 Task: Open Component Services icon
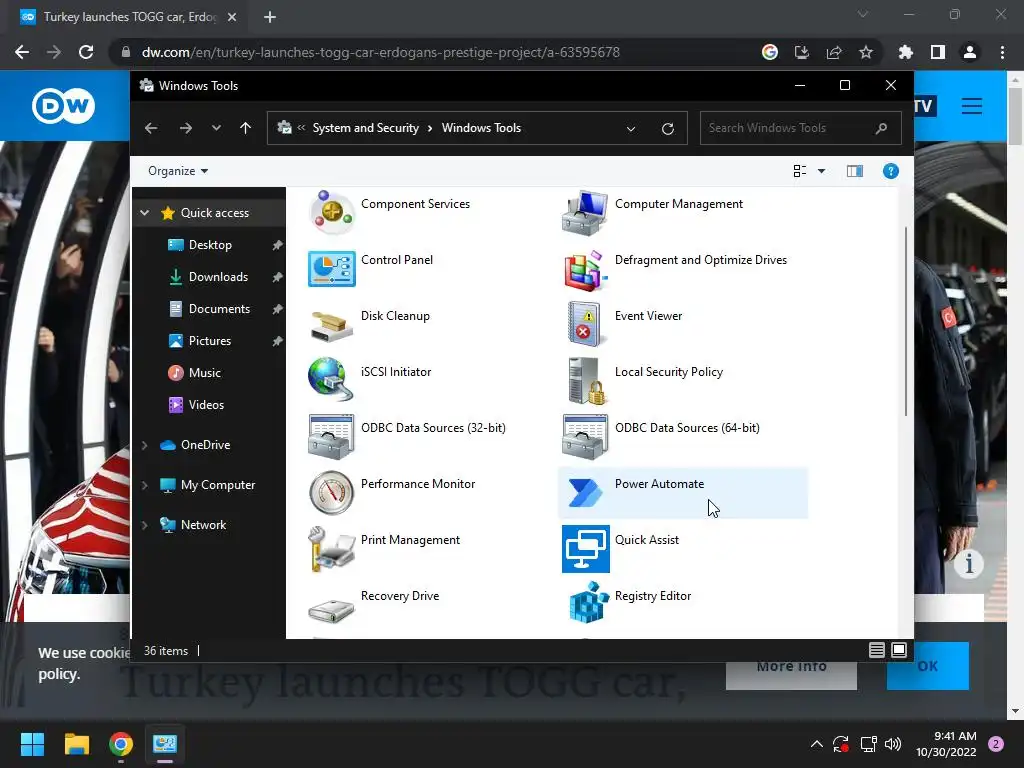click(x=332, y=213)
